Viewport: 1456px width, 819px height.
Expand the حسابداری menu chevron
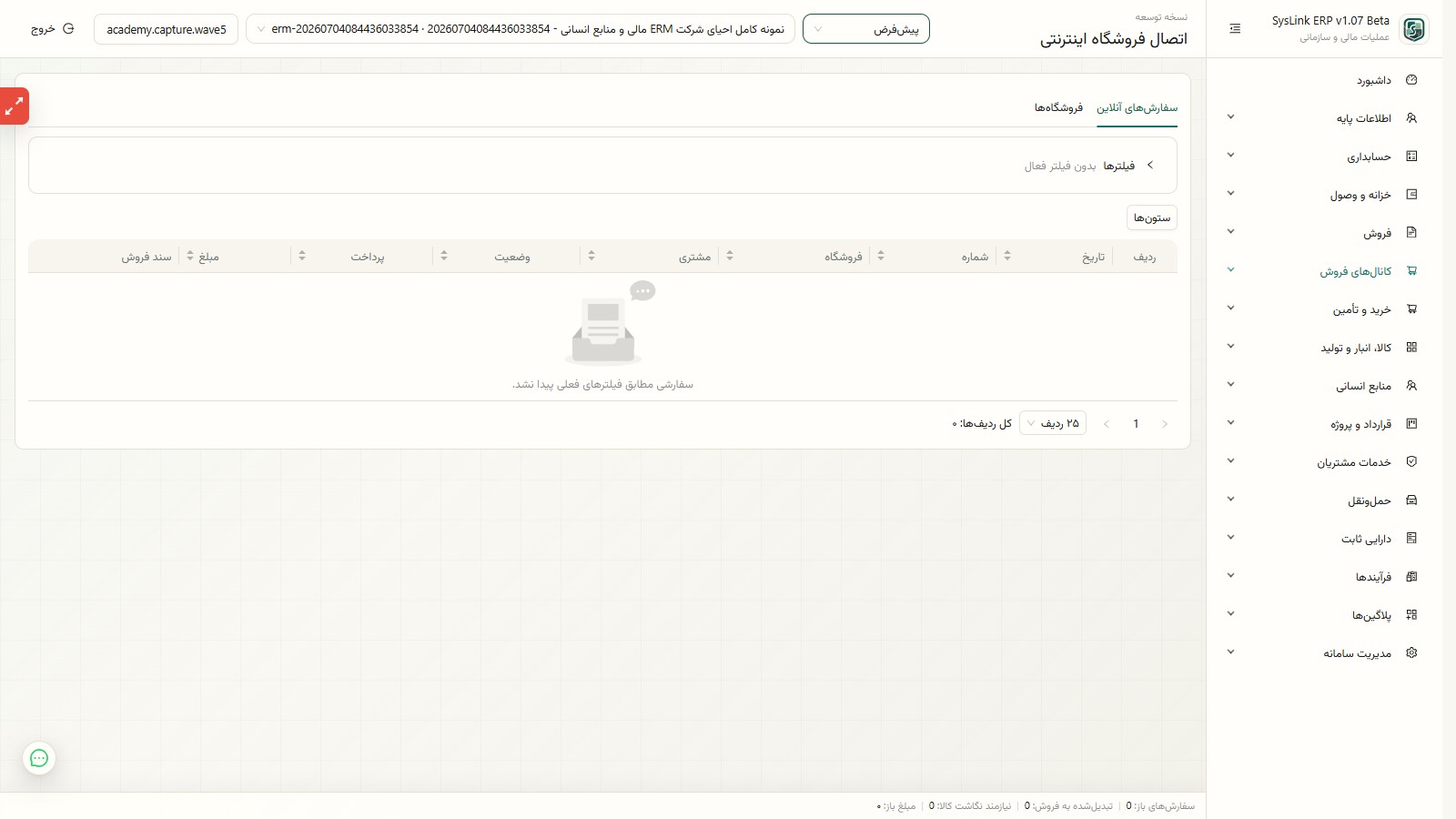point(1230,156)
